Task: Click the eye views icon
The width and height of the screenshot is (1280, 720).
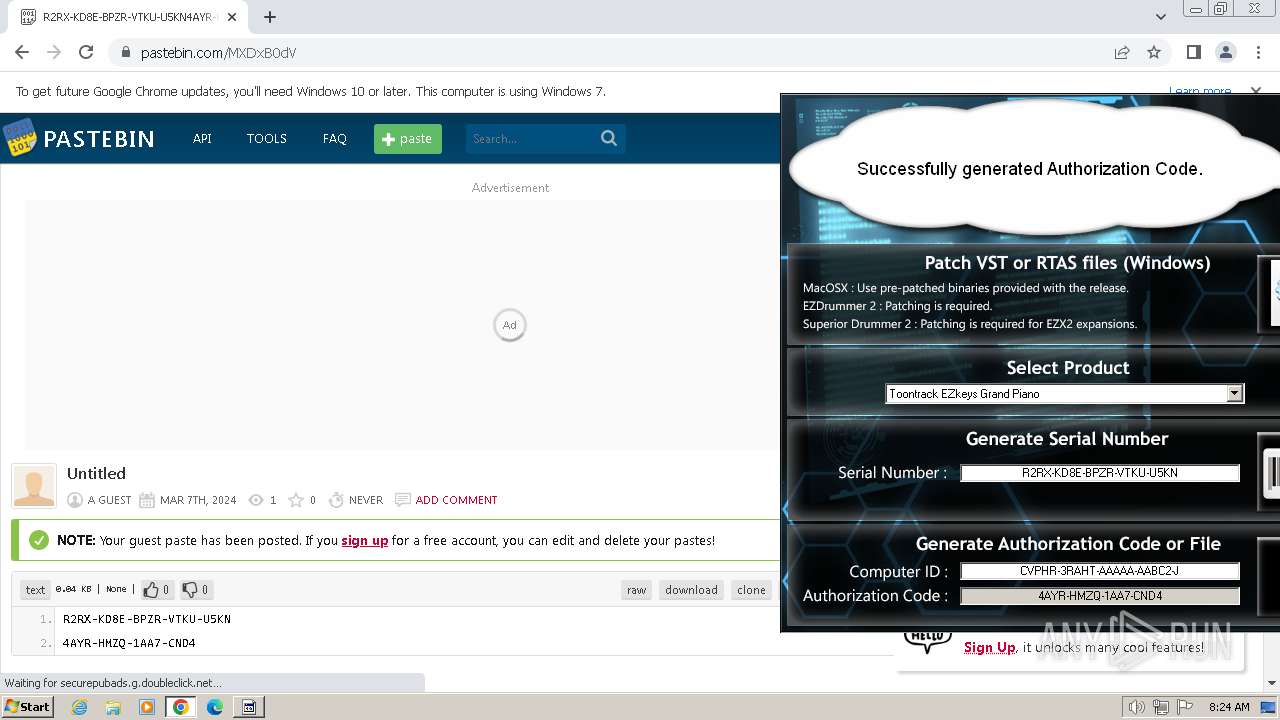Action: pyautogui.click(x=256, y=500)
